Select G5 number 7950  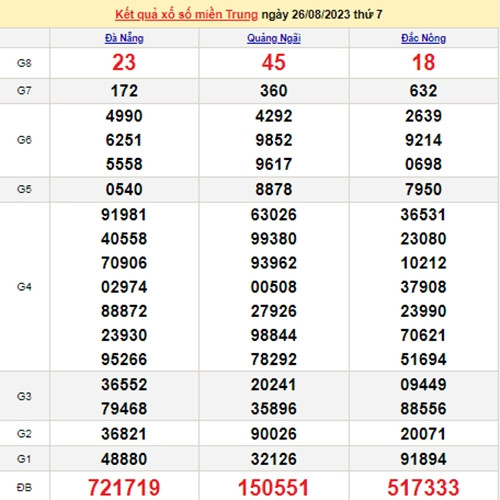point(423,189)
